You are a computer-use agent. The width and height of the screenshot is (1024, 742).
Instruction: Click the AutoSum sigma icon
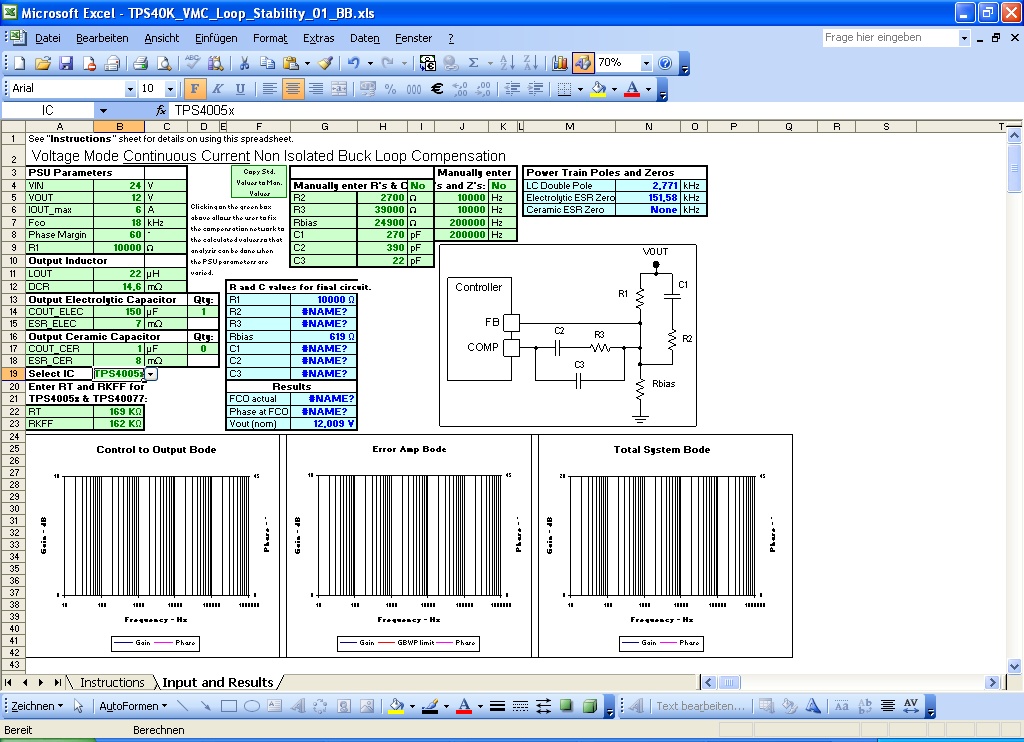click(x=473, y=63)
